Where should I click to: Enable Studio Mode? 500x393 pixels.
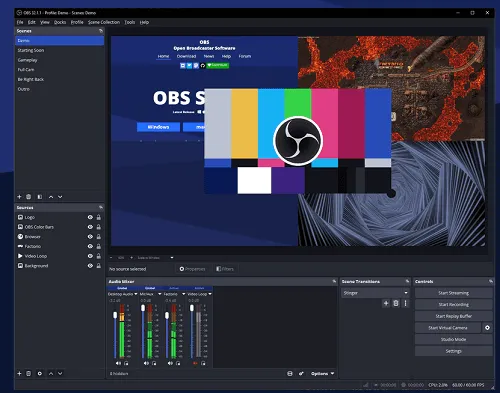pos(454,339)
